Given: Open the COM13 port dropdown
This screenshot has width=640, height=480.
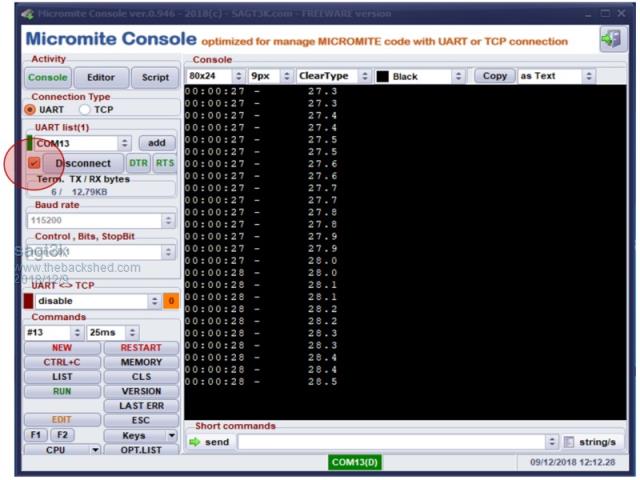Looking at the screenshot, I should point(124,143).
